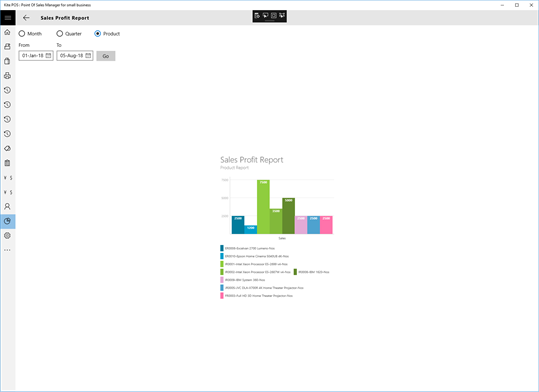Show more options via ellipsis icon

pyautogui.click(x=7, y=250)
